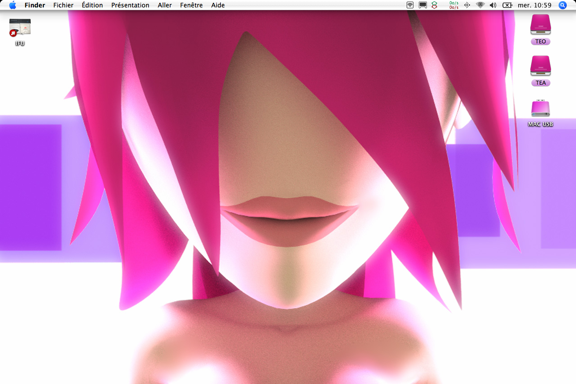
Task: Open the Fichier menu
Action: click(63, 5)
